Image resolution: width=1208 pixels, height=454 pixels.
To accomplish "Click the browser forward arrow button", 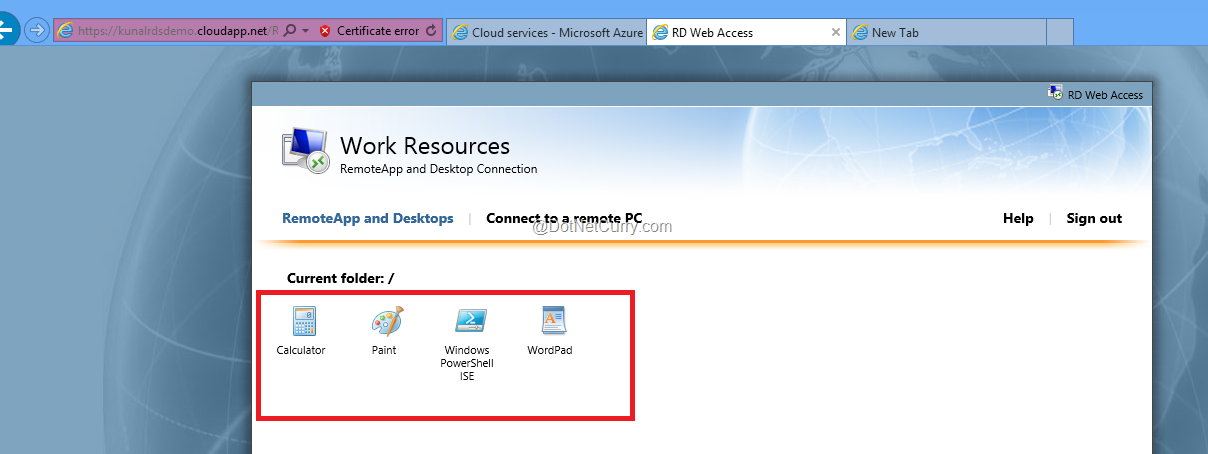I will point(36,31).
